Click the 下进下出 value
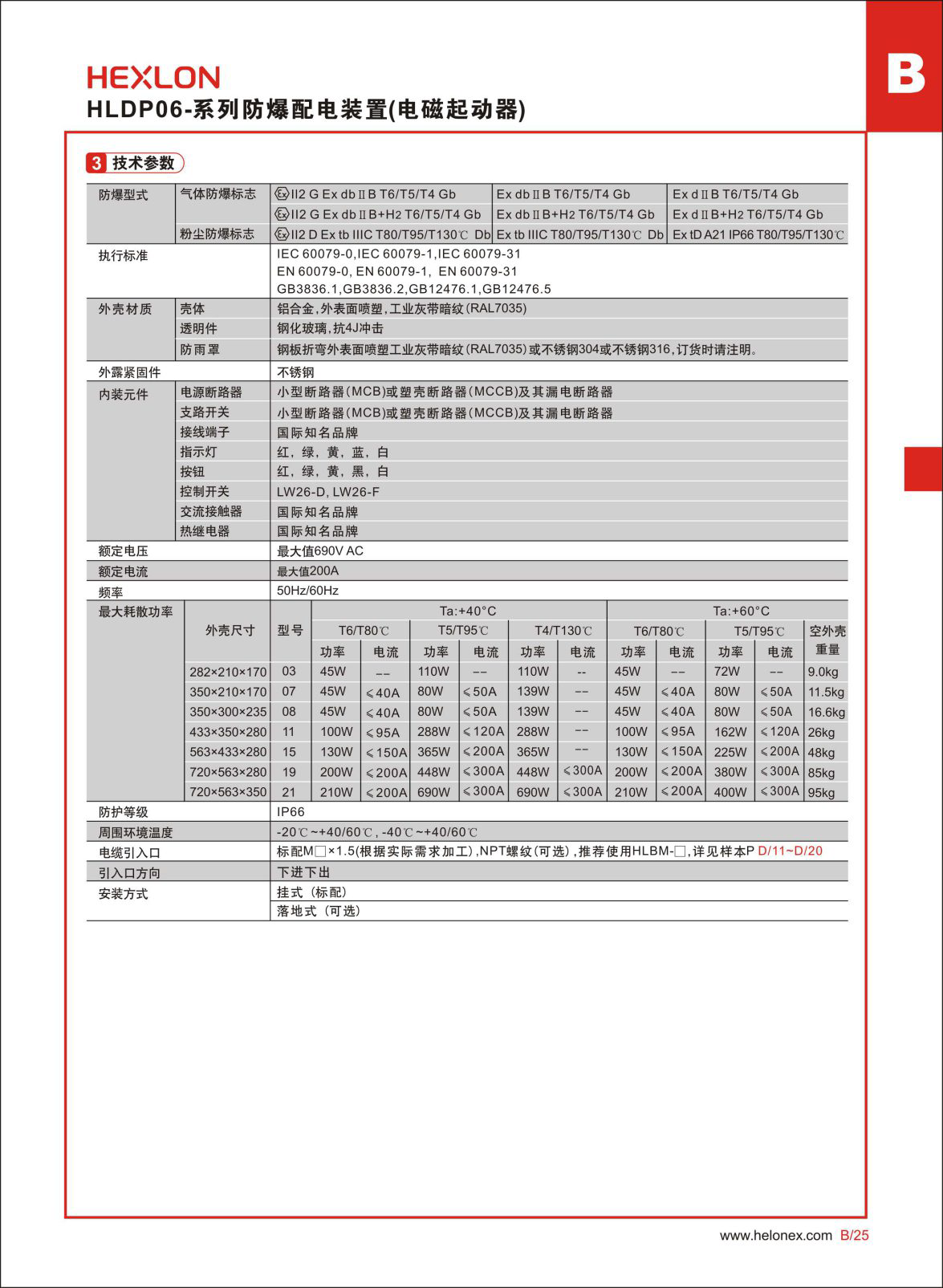The width and height of the screenshot is (943, 1288). (x=303, y=872)
